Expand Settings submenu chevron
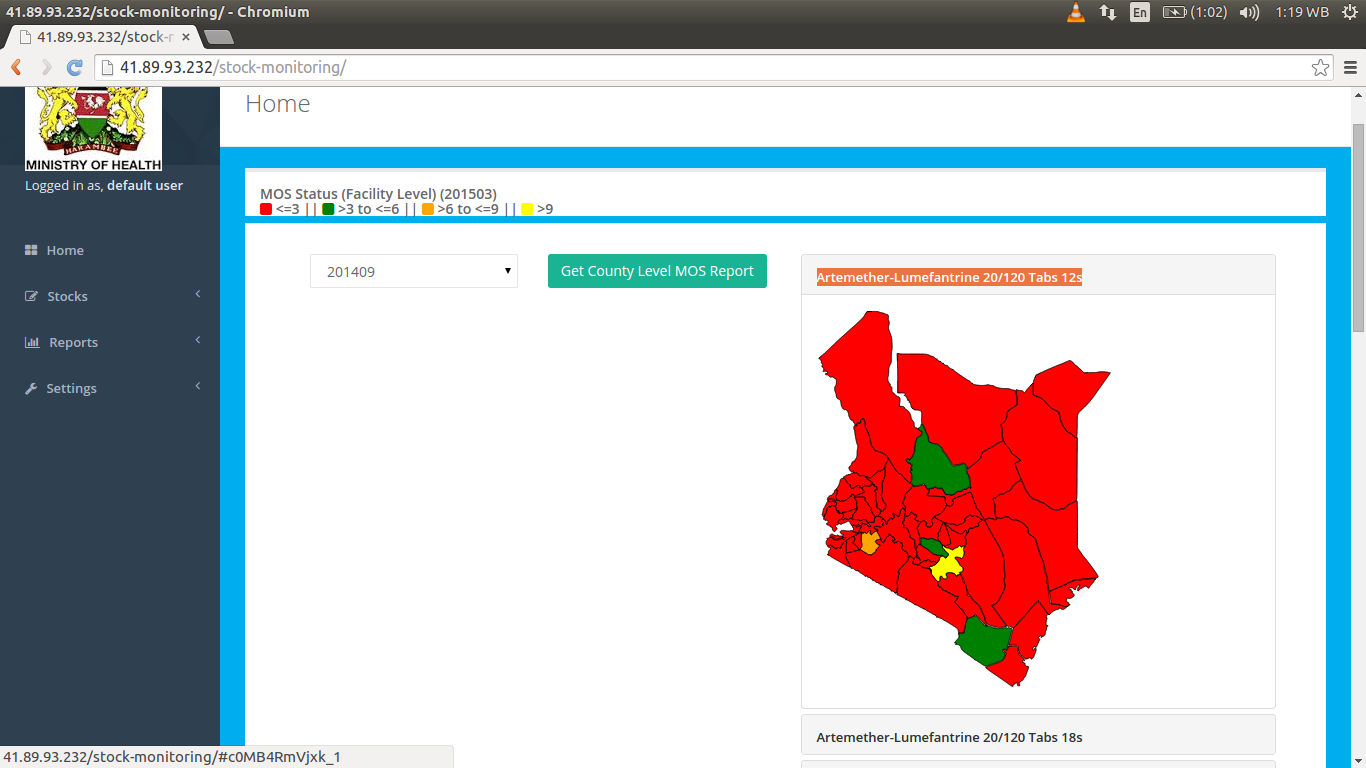Screen dimensions: 1366x768 (x=198, y=386)
